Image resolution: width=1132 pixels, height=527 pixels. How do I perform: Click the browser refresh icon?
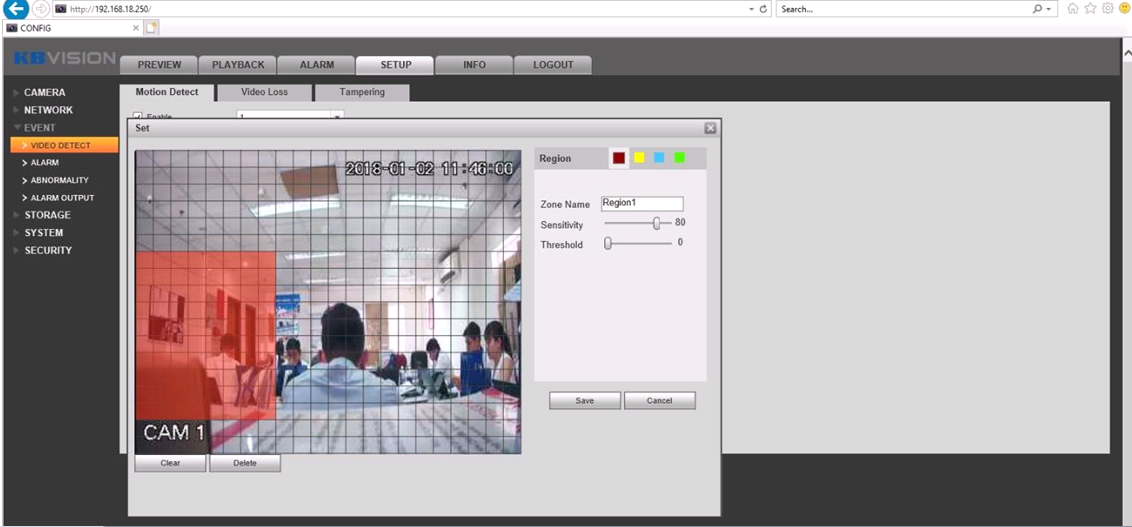[x=764, y=9]
